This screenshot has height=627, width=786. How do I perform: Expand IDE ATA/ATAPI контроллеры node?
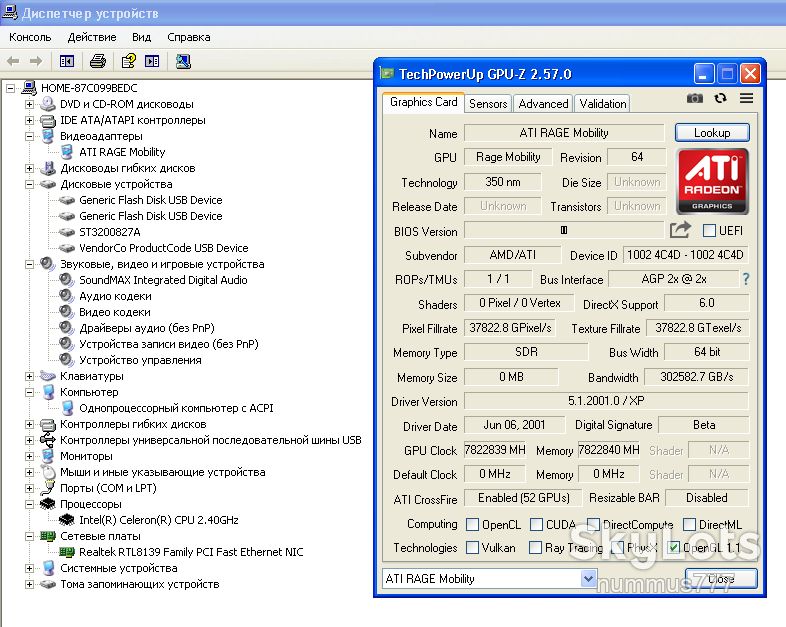[x=29, y=120]
